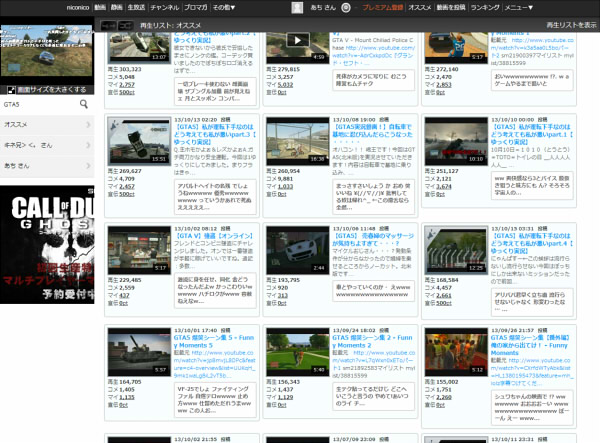
Task: Click mylist count 2,457 link
Action: (x=127, y=187)
